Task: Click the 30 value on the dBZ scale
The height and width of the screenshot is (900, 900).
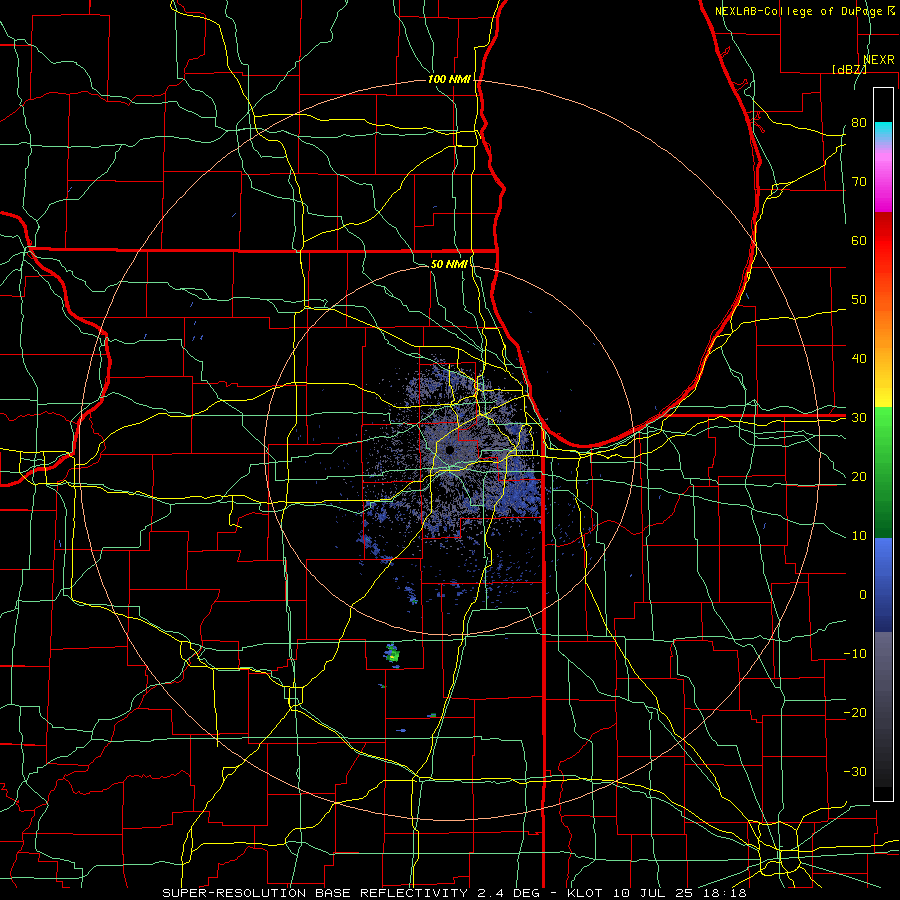Action: [859, 418]
